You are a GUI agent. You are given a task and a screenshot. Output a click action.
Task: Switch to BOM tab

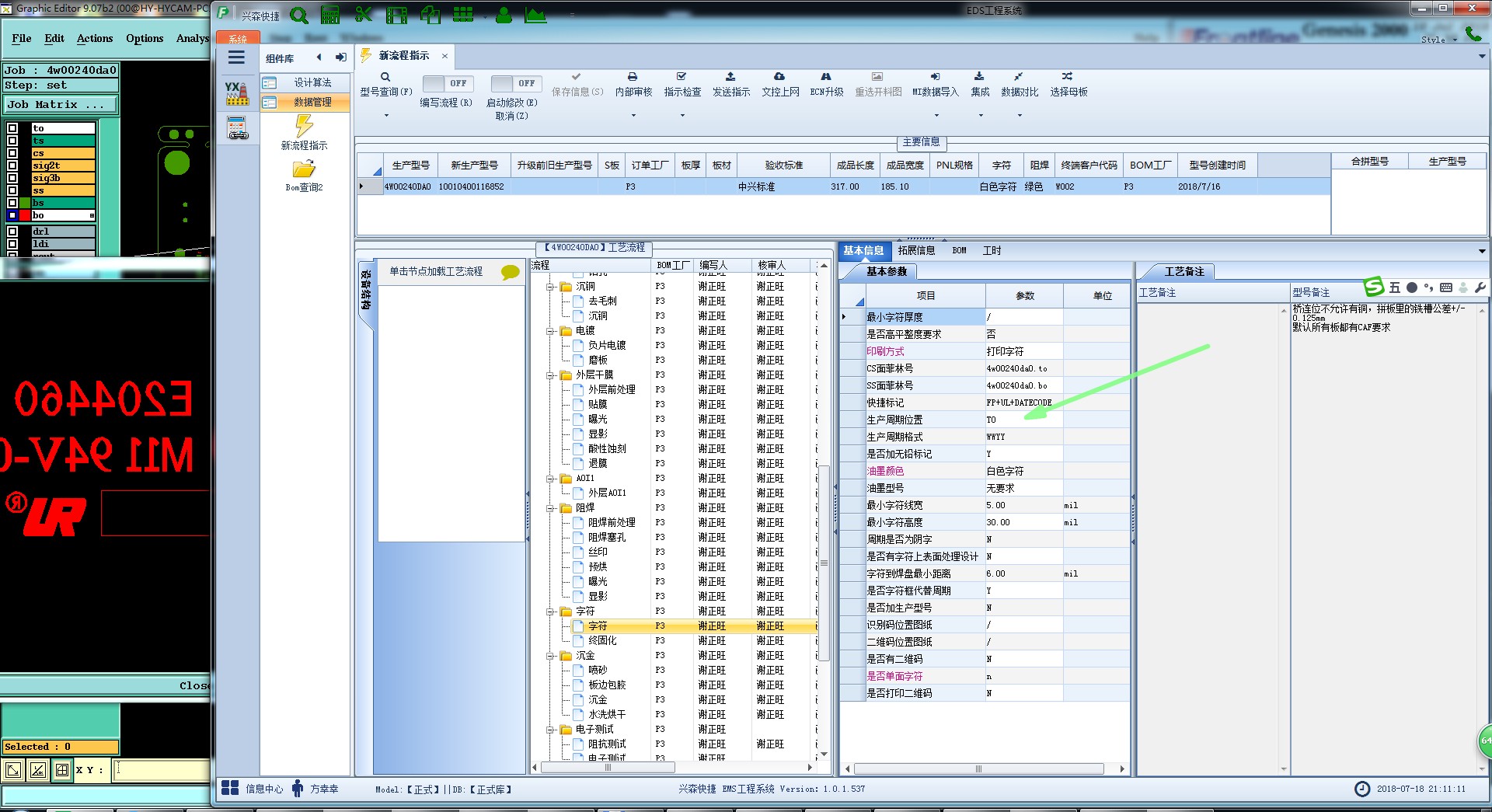tap(959, 250)
